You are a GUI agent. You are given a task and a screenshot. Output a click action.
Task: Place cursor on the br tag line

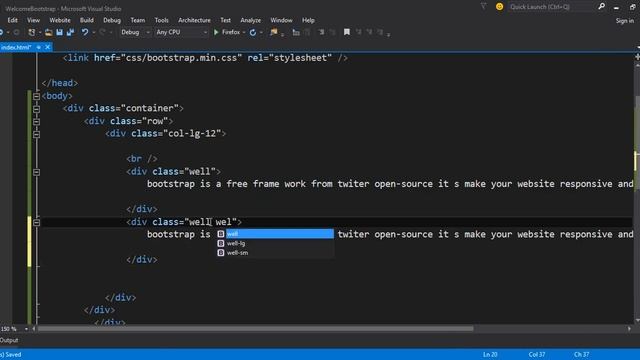click(x=142, y=159)
